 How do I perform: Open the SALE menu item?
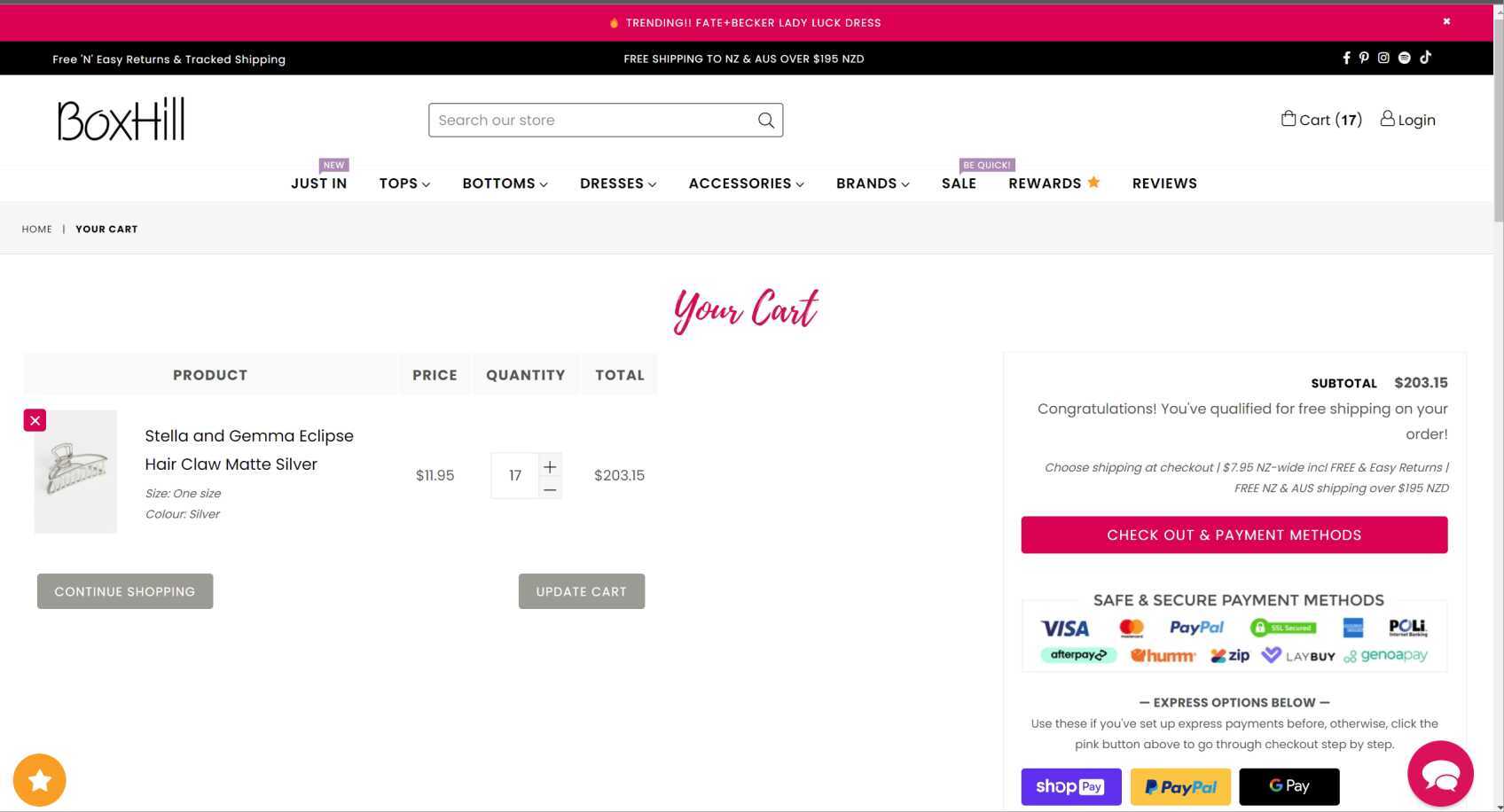click(959, 183)
